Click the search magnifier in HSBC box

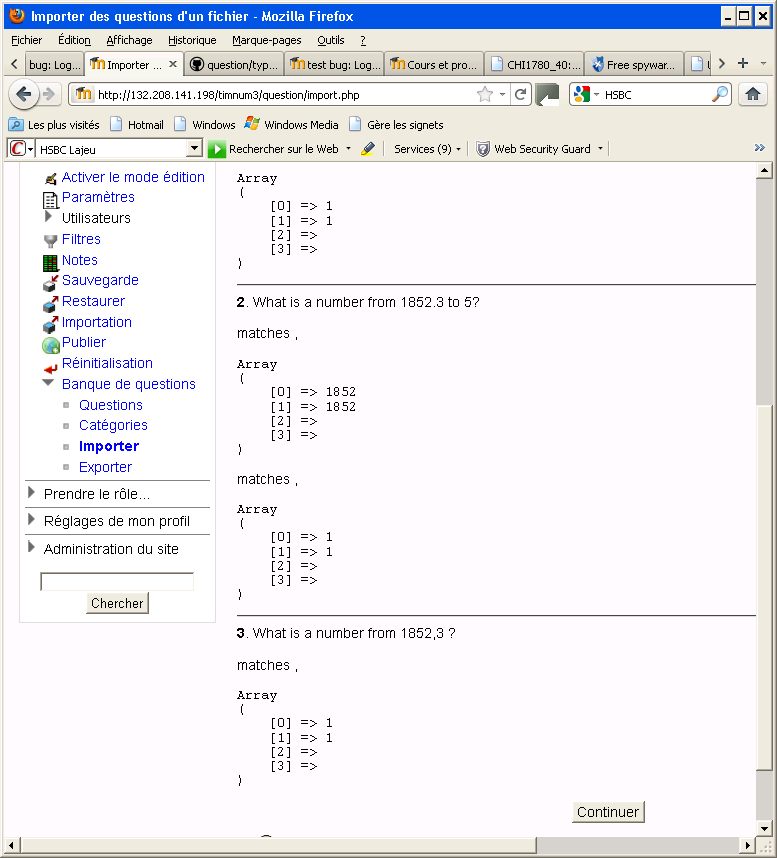(x=720, y=95)
